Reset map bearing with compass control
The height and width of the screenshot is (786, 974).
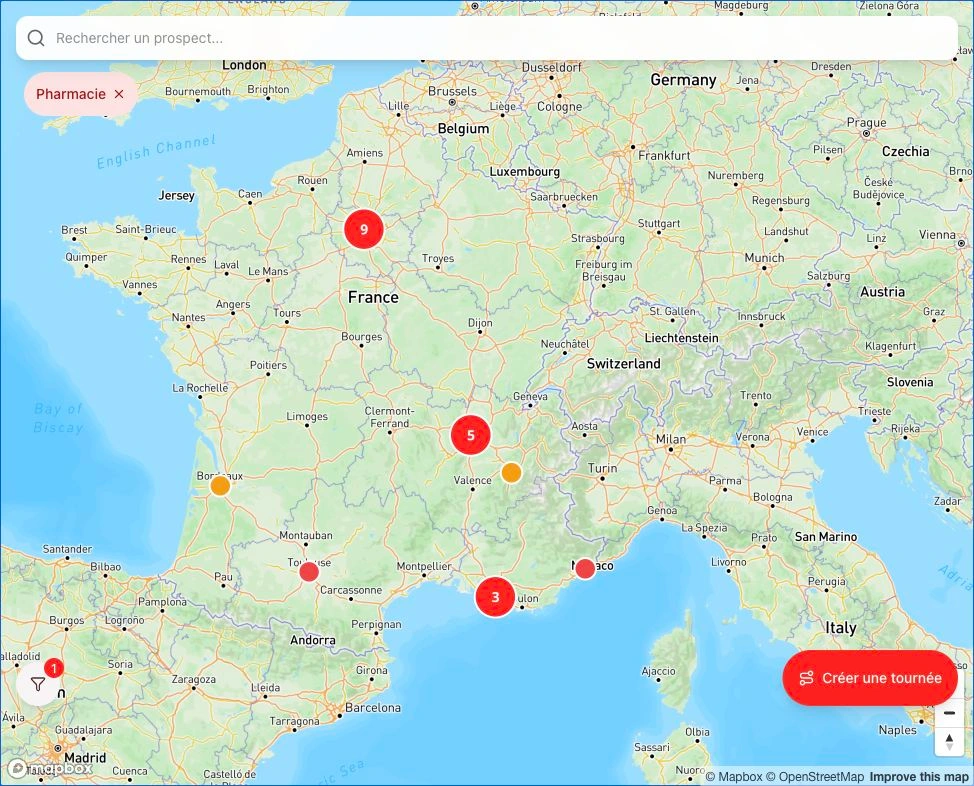949,741
